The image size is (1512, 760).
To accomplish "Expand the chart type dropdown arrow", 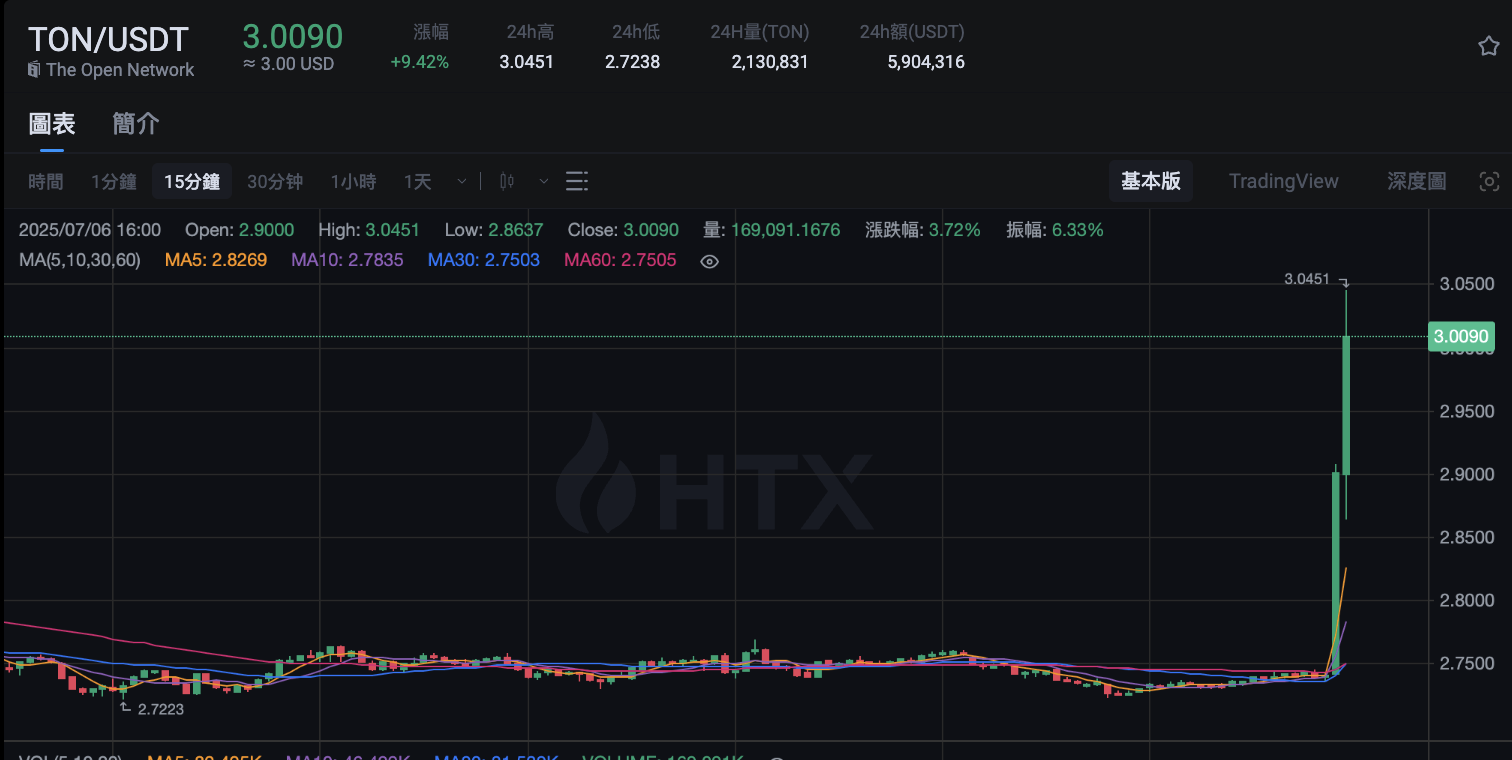I will [x=543, y=181].
